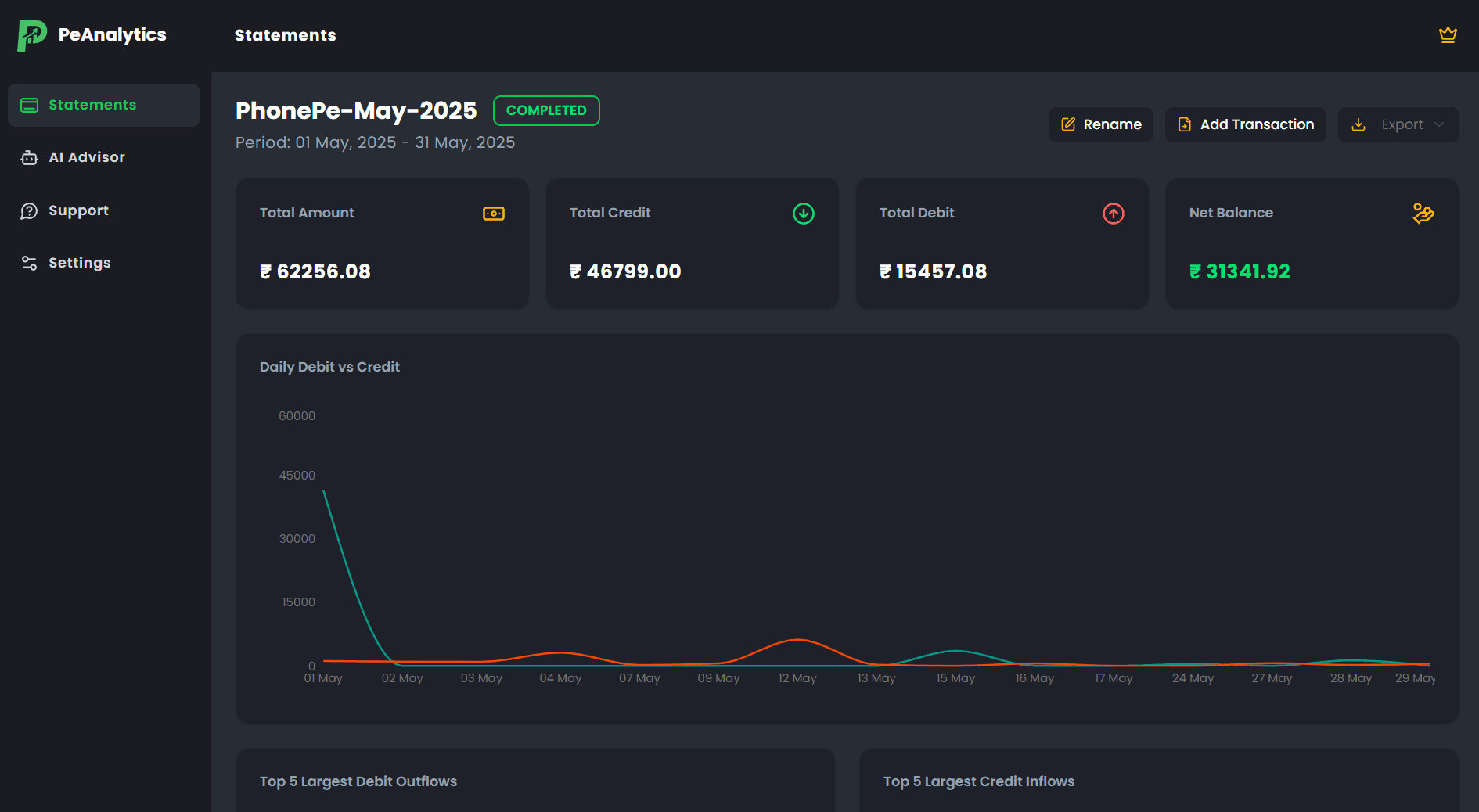This screenshot has width=1479, height=812.
Task: Click the cash icon on Total Amount card
Action: [x=494, y=213]
